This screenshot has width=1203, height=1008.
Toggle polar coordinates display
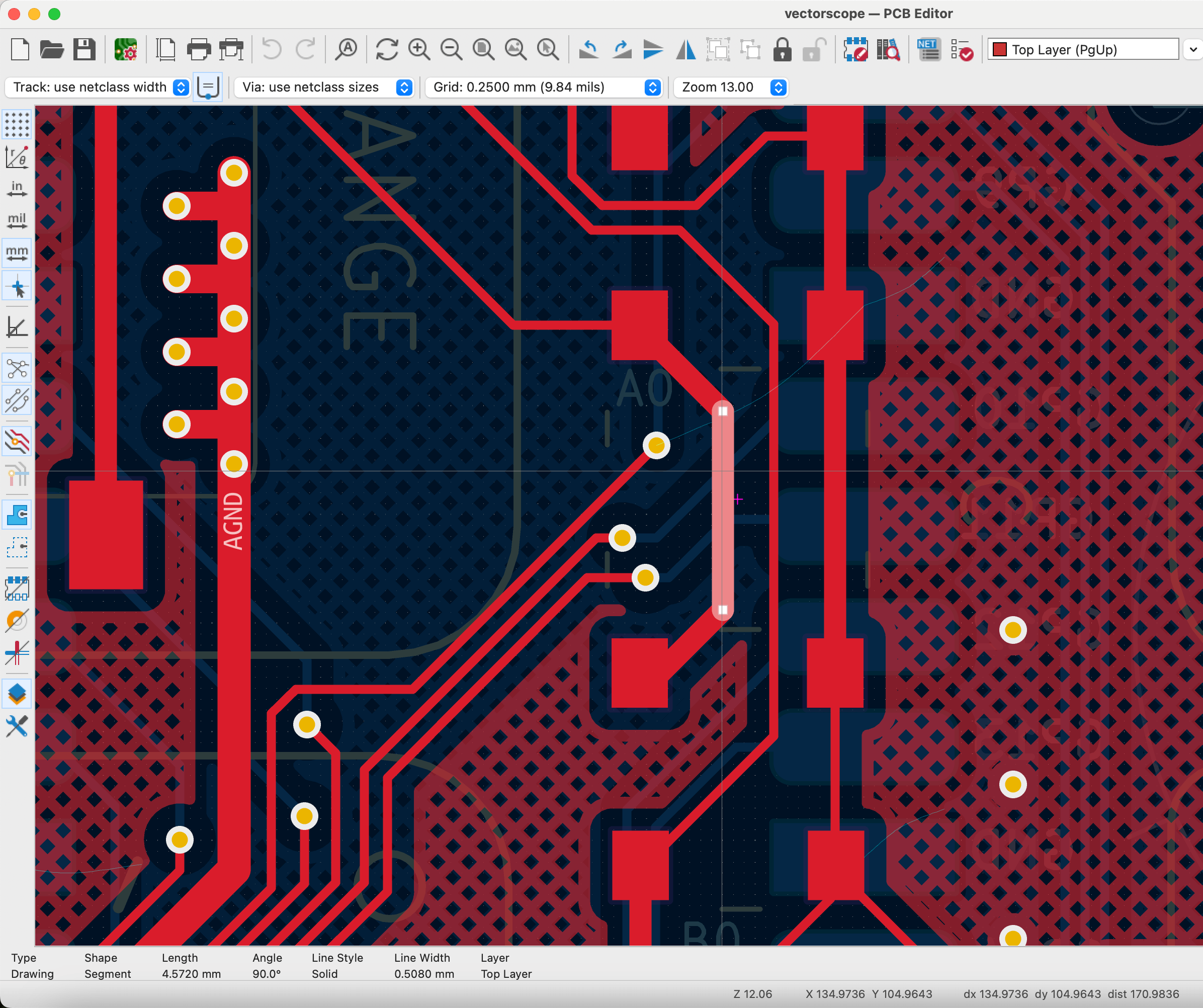coord(17,156)
